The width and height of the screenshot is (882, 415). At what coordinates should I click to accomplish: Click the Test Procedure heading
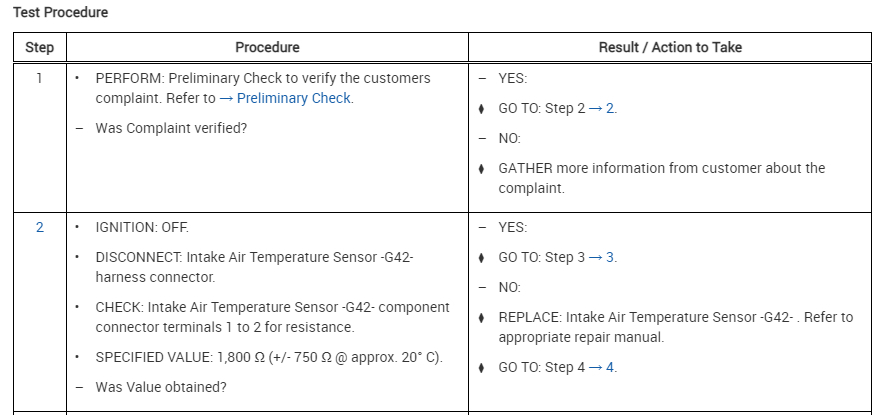coord(61,13)
